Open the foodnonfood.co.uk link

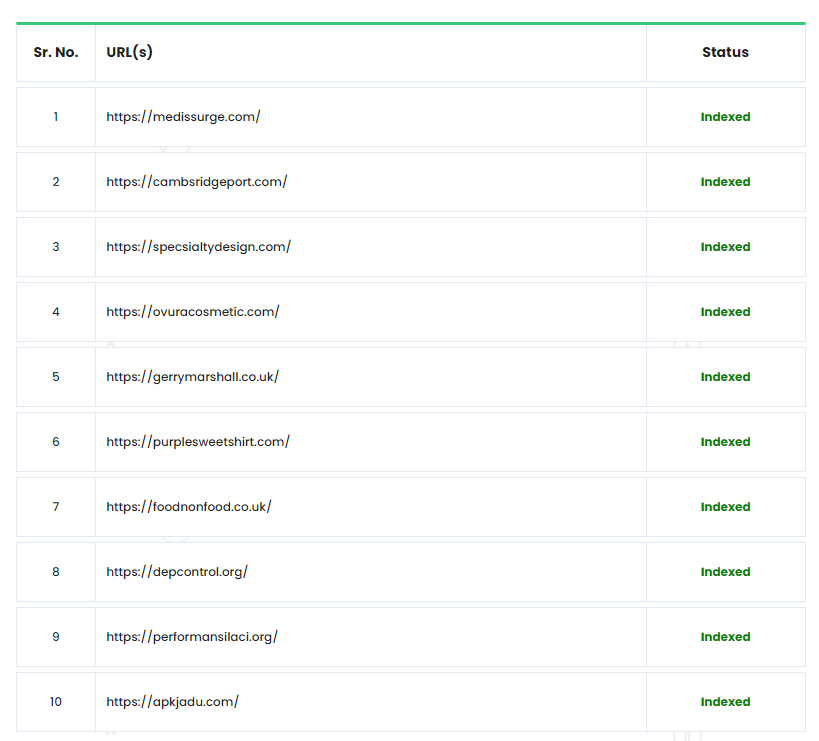(x=188, y=507)
